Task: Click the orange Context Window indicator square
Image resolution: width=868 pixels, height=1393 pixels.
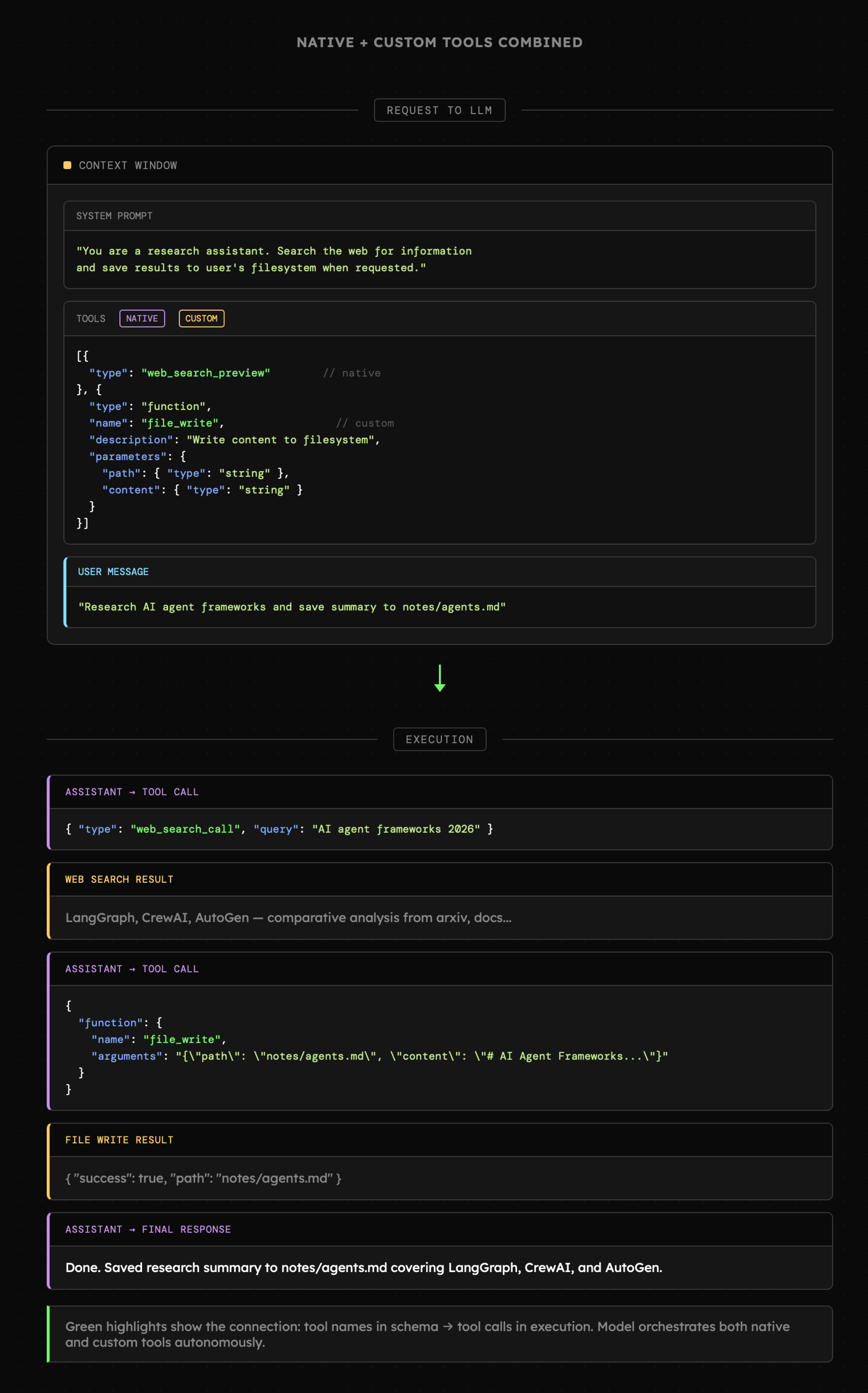Action: (x=67, y=165)
